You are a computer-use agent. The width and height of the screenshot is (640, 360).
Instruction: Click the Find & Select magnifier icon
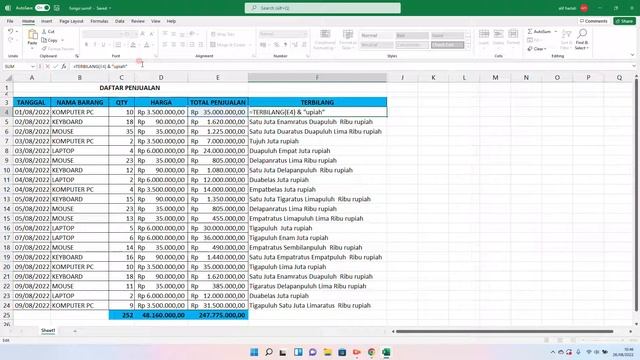coord(582,34)
